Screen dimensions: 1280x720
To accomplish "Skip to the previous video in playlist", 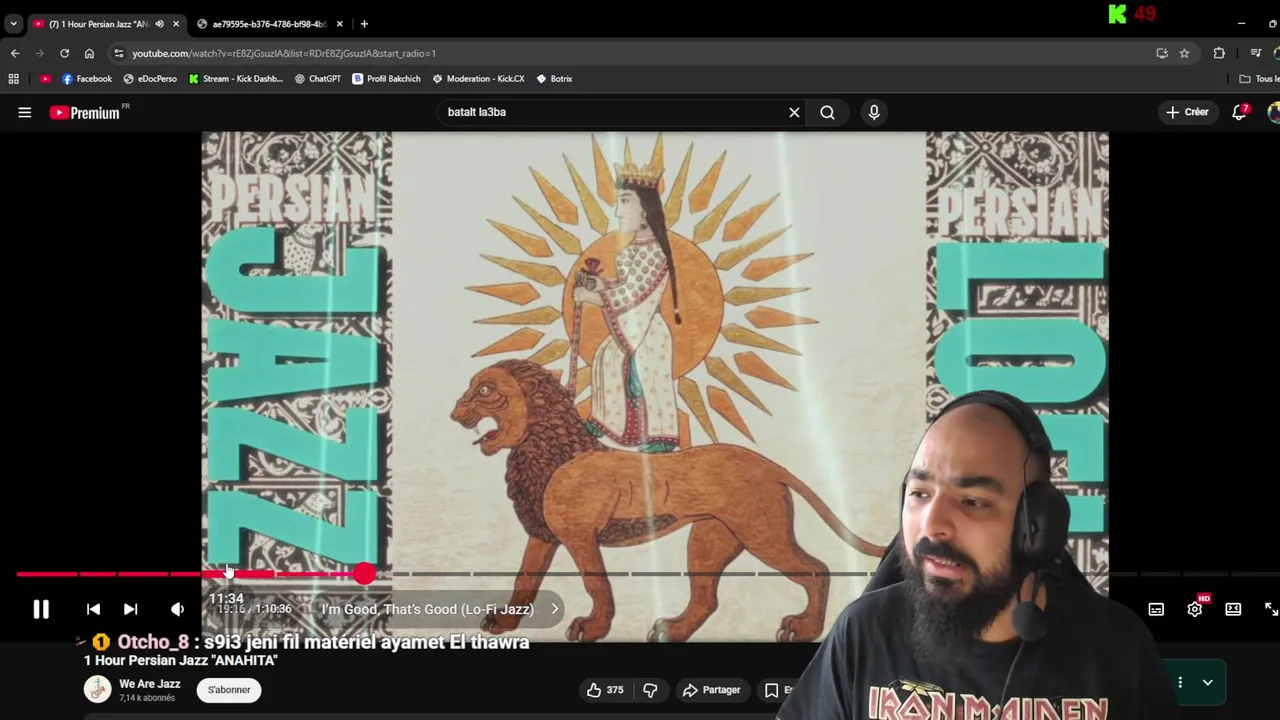I will [x=93, y=609].
